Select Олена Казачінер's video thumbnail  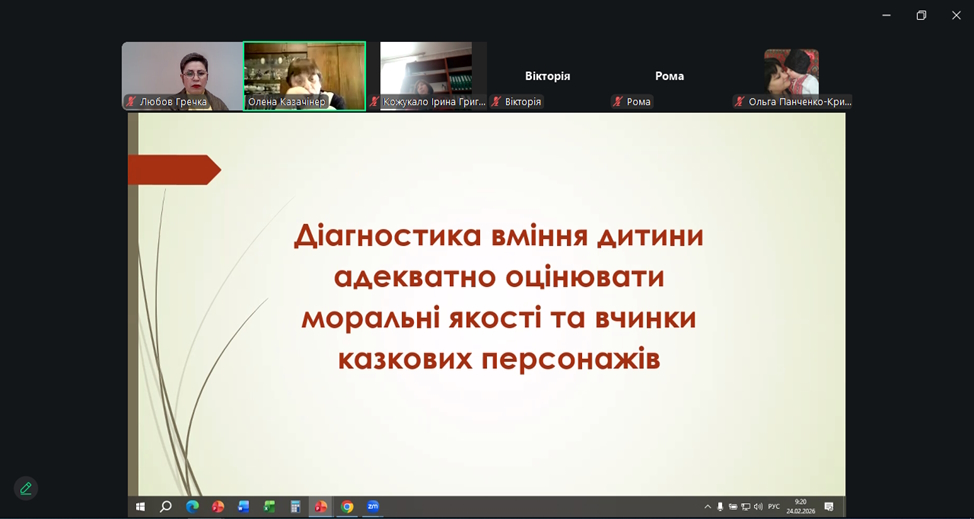click(304, 75)
